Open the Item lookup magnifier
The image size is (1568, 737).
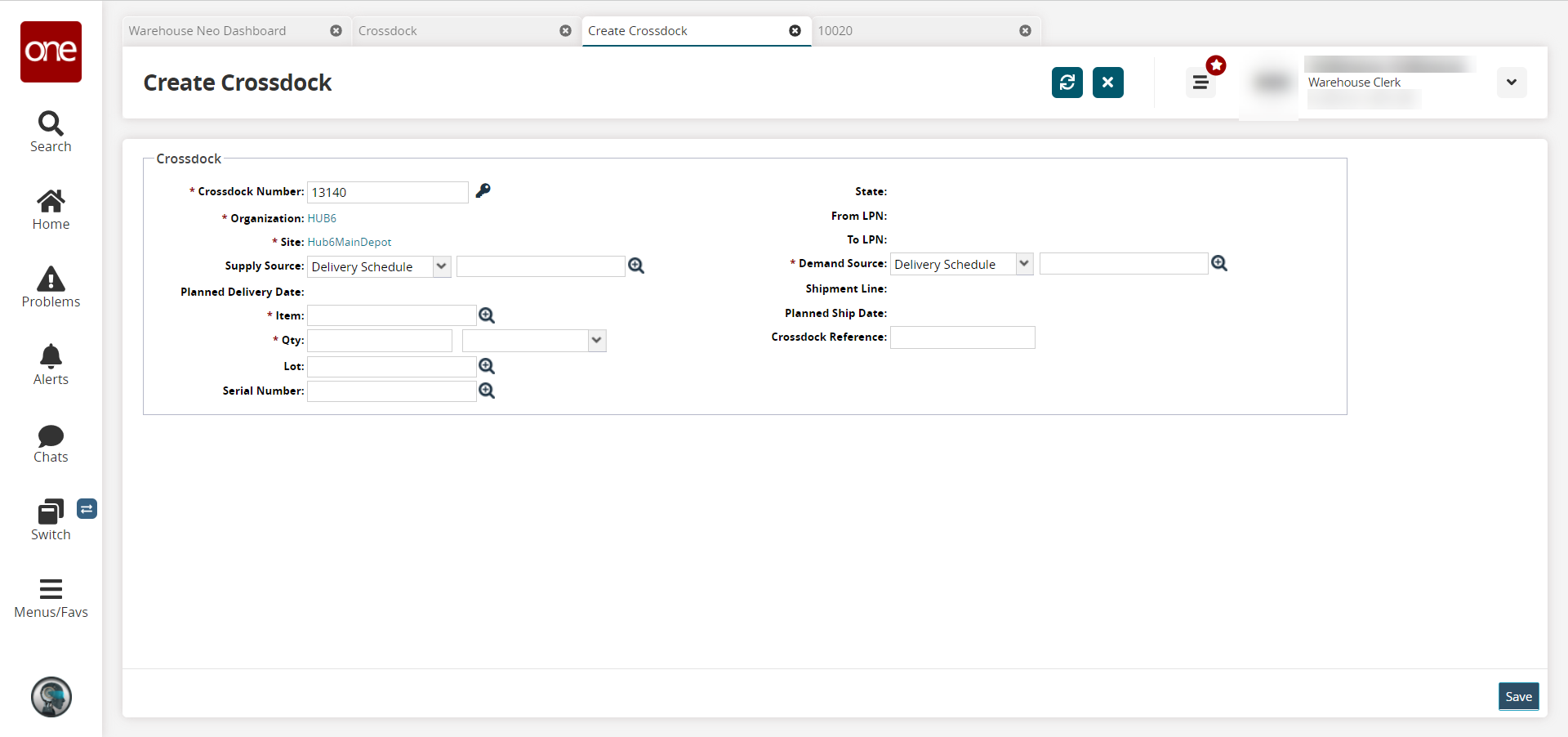pyautogui.click(x=487, y=315)
